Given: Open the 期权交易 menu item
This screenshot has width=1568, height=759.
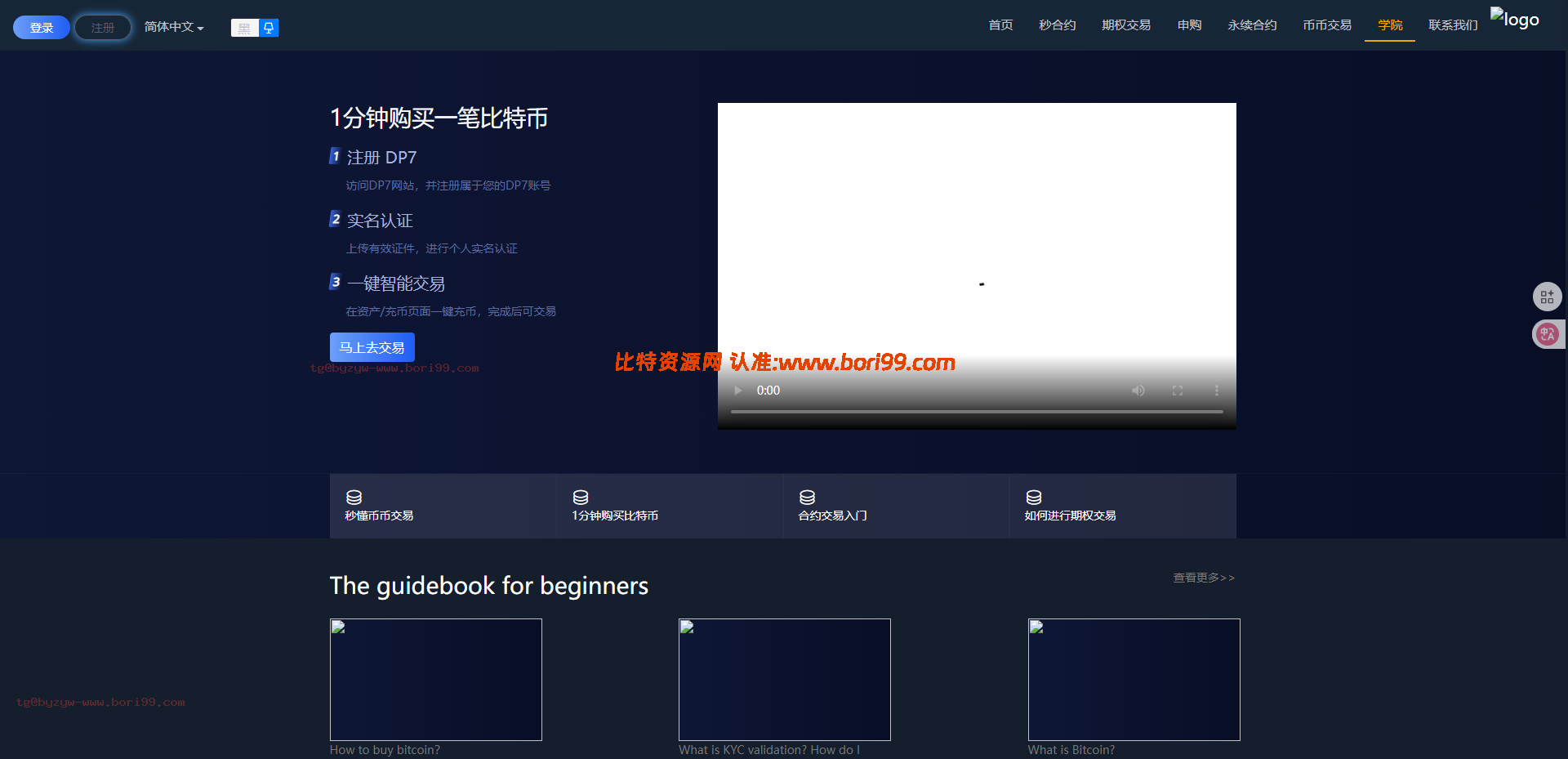Looking at the screenshot, I should [1126, 25].
